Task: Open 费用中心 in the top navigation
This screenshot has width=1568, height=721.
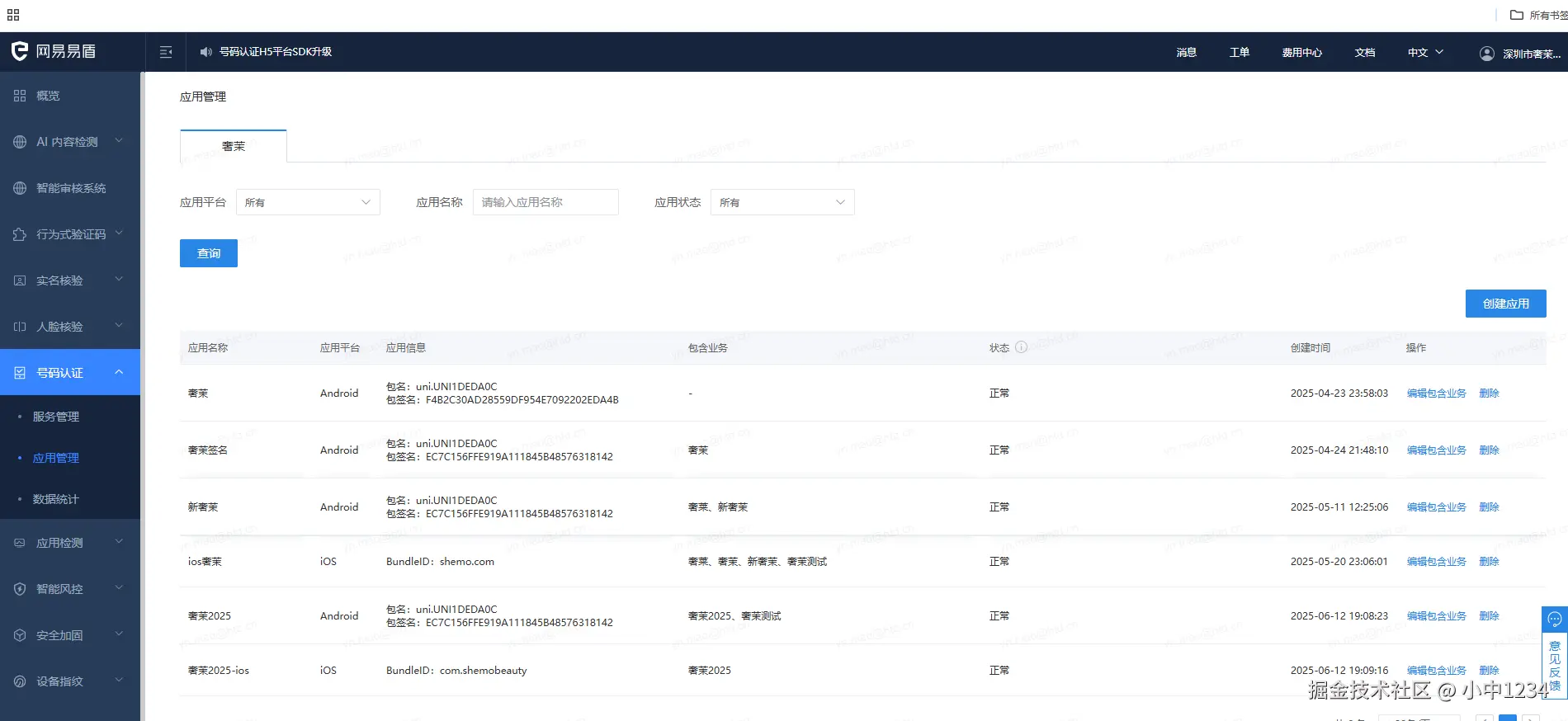Action: [x=1302, y=52]
